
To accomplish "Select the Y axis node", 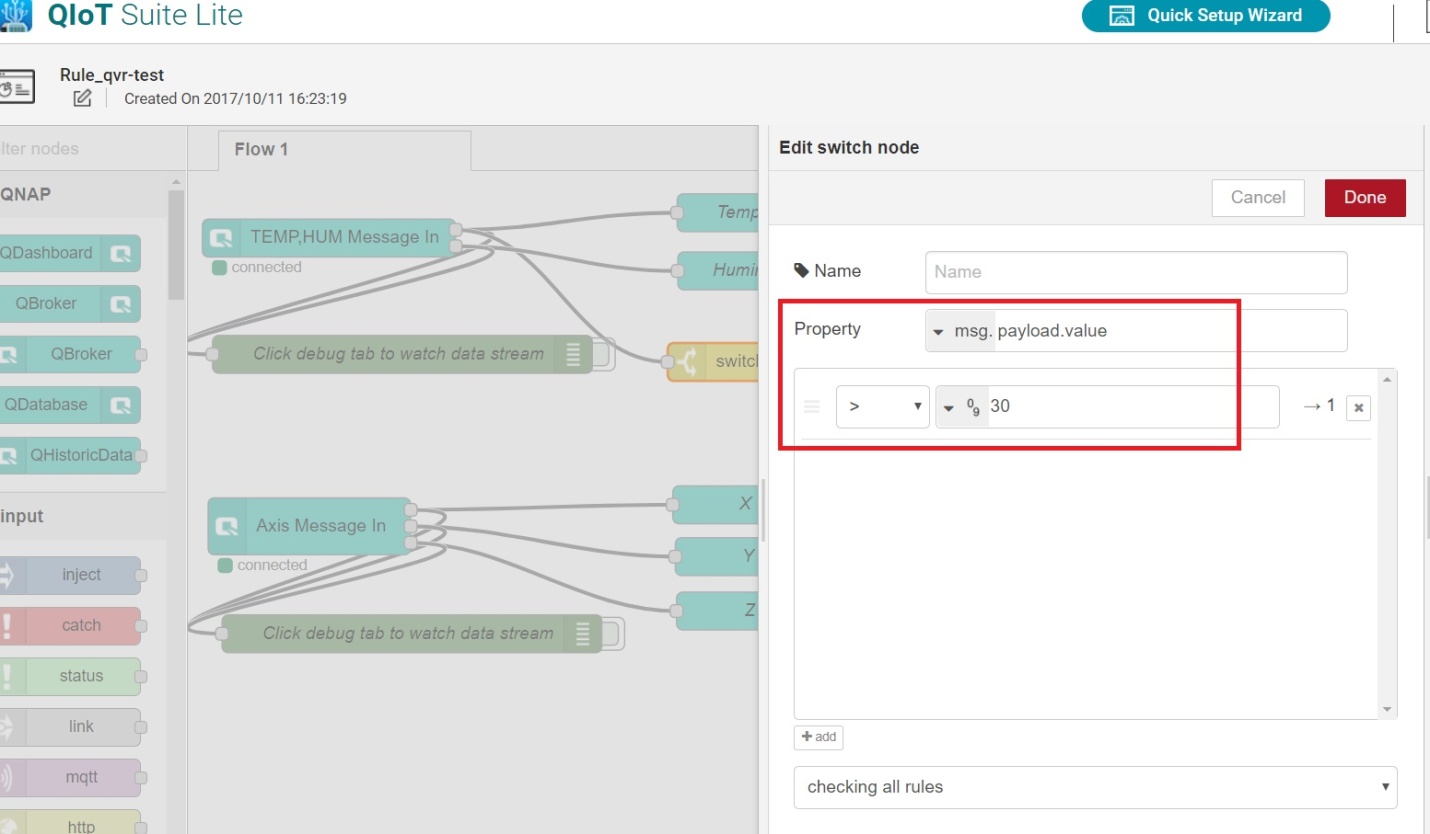I will click(x=716, y=557).
